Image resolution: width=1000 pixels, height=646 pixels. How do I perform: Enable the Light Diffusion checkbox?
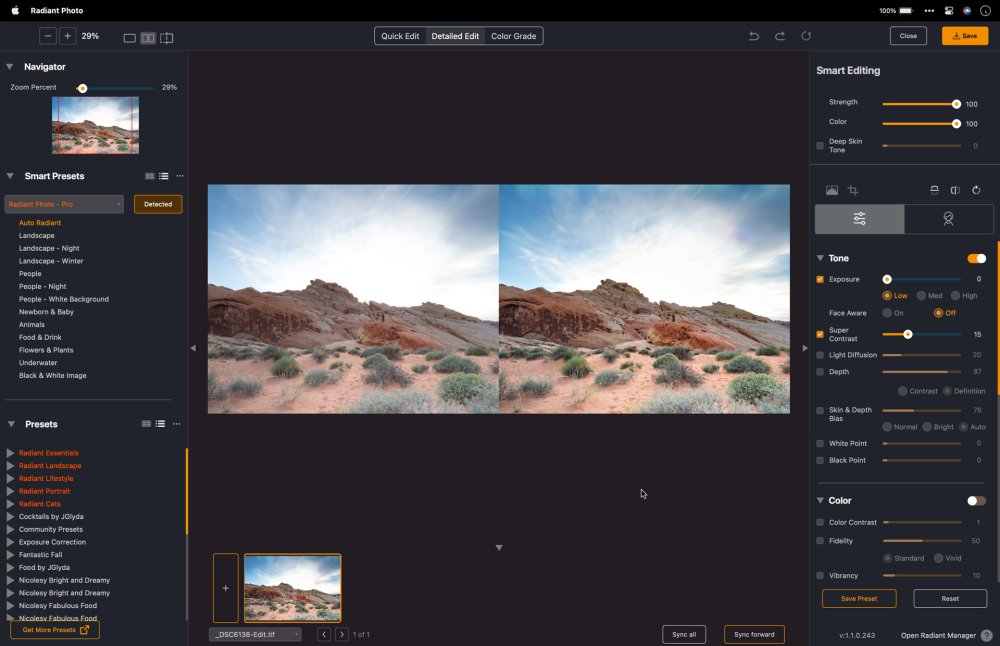pyautogui.click(x=820, y=355)
